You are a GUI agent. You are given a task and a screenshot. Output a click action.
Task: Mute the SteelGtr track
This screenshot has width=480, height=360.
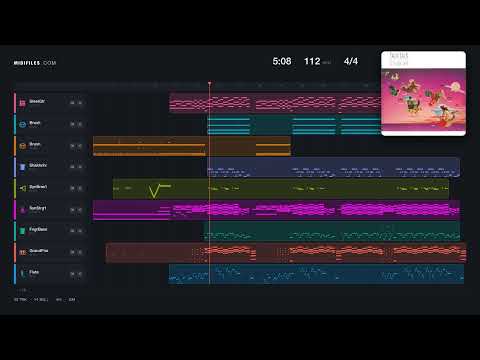coord(72,103)
